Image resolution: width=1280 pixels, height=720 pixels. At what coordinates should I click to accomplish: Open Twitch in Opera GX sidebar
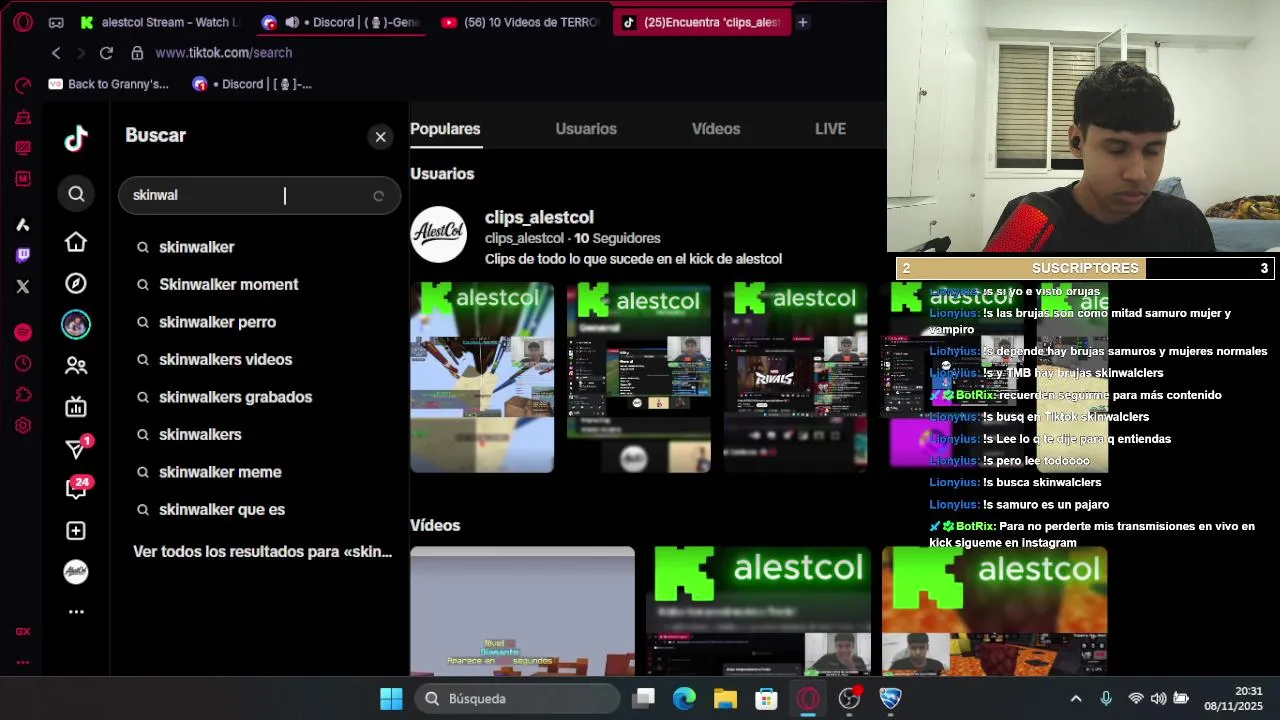[x=23, y=255]
